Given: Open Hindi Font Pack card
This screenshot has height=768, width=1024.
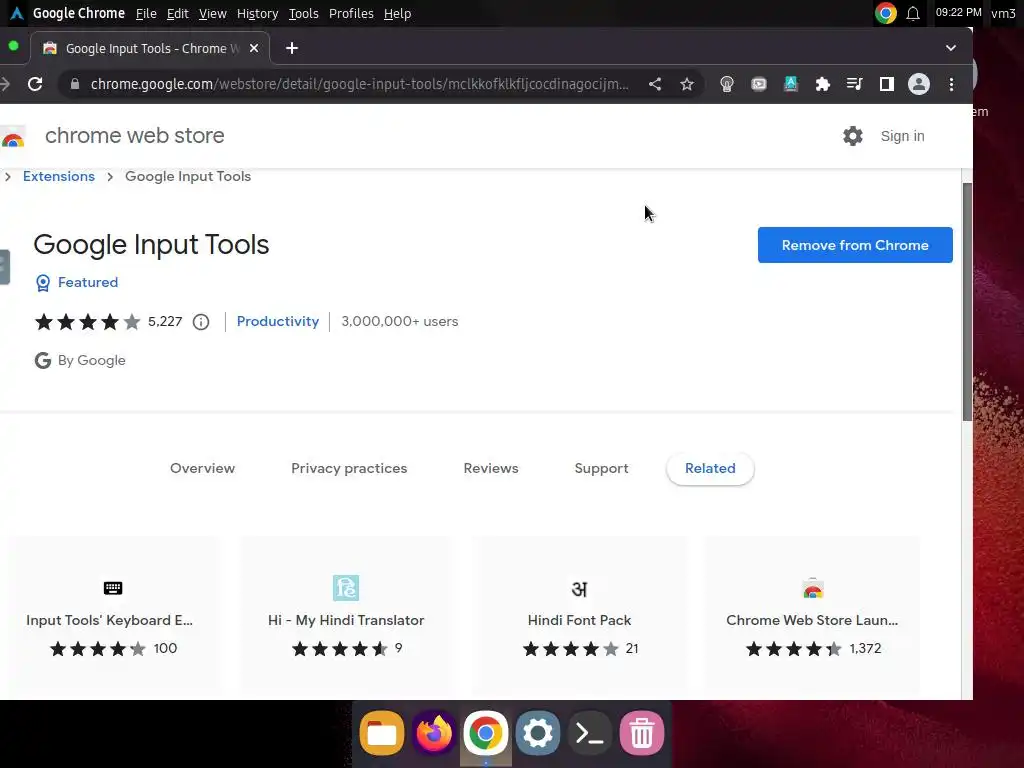Looking at the screenshot, I should [x=579, y=617].
